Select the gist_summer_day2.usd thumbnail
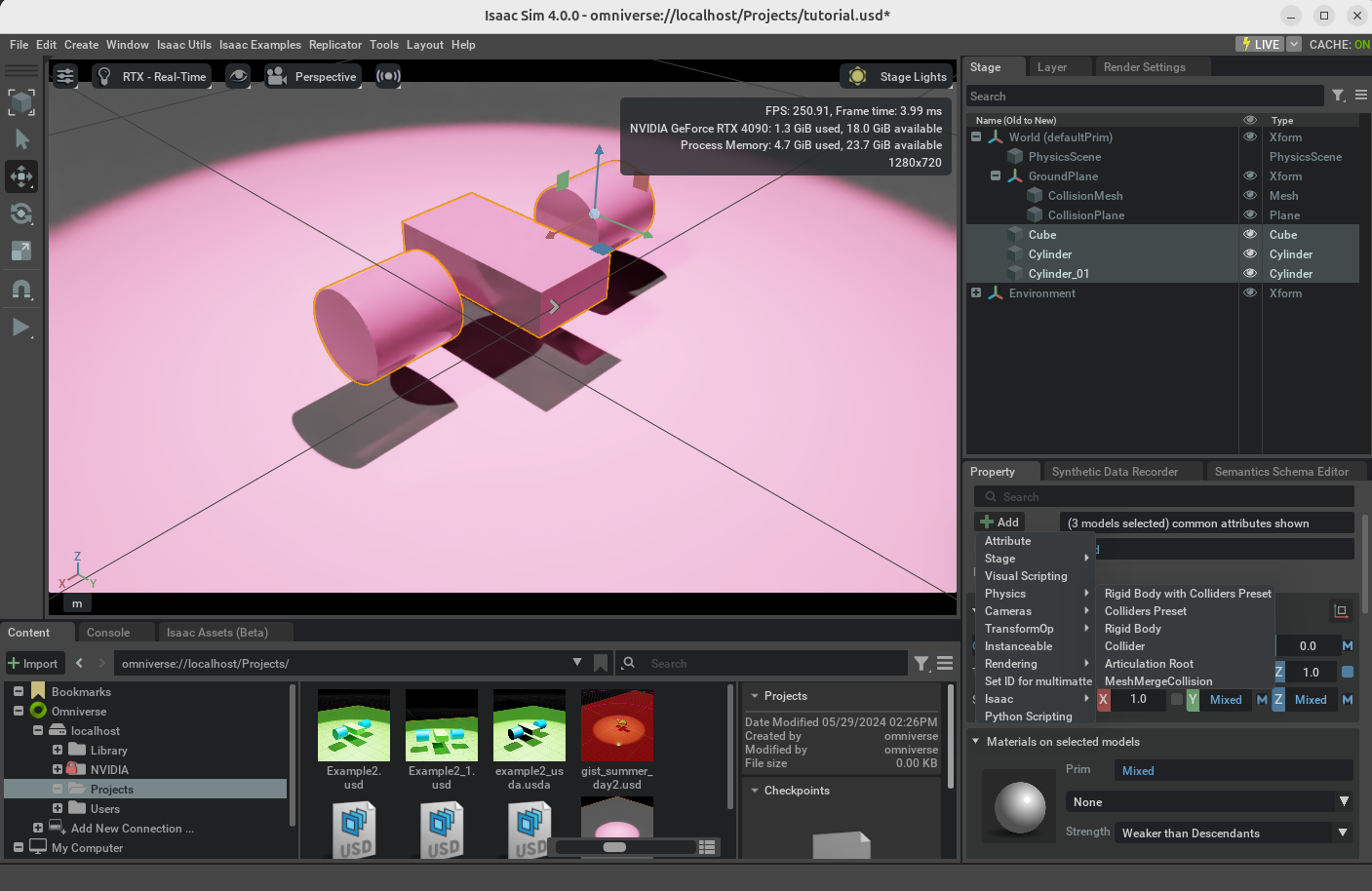 (617, 726)
